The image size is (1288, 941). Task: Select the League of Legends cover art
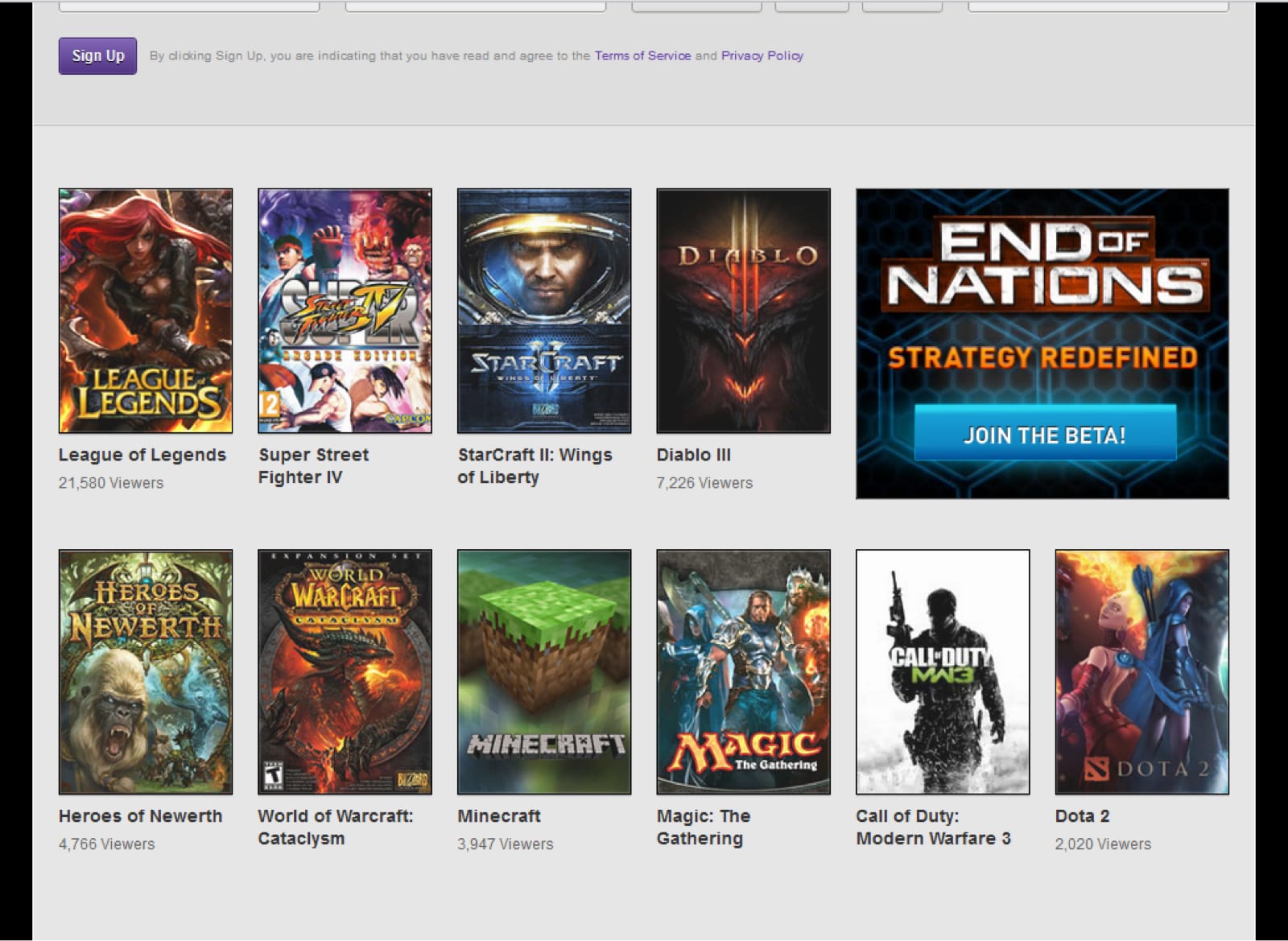pyautogui.click(x=146, y=311)
